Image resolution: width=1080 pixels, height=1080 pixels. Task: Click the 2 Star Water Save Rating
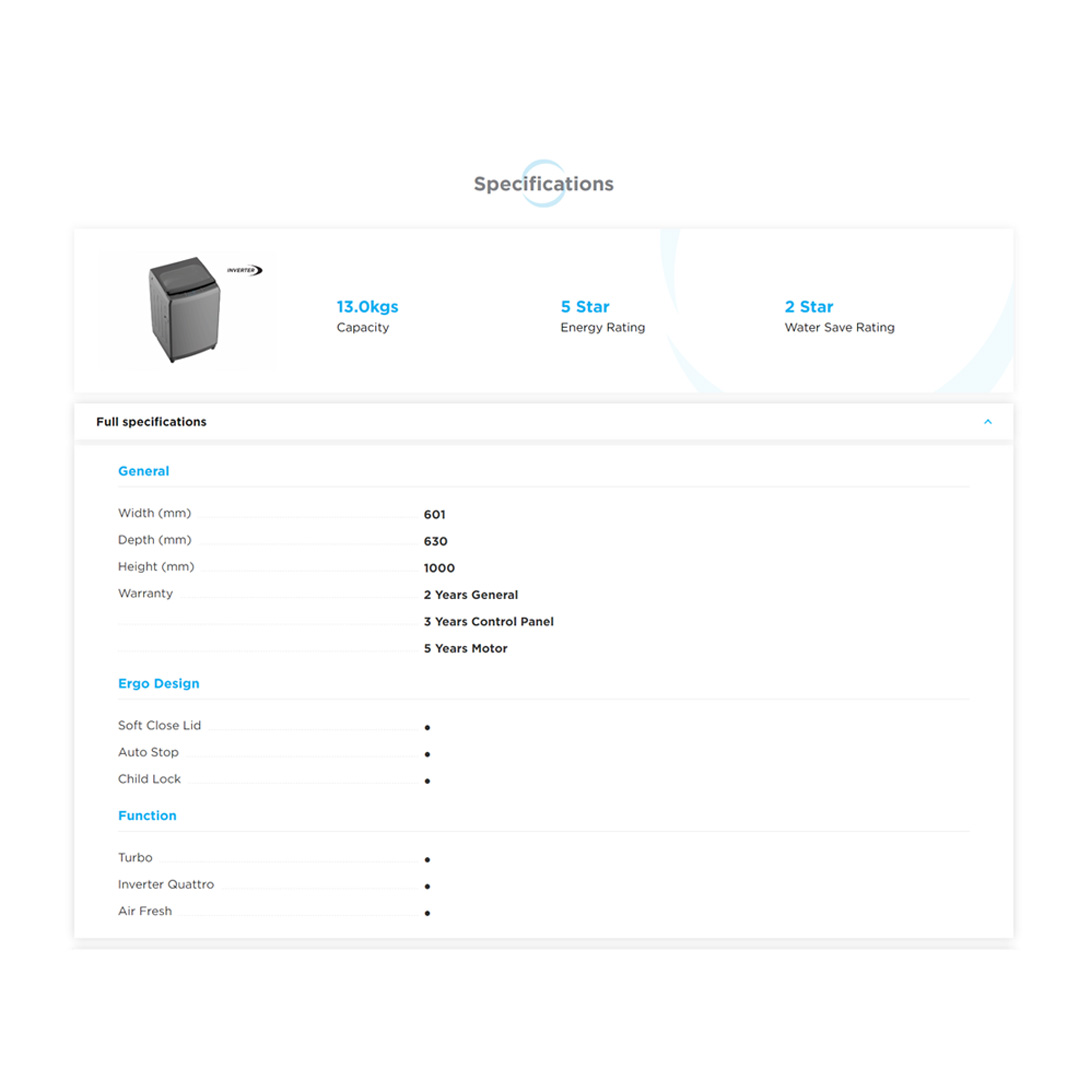coord(808,307)
